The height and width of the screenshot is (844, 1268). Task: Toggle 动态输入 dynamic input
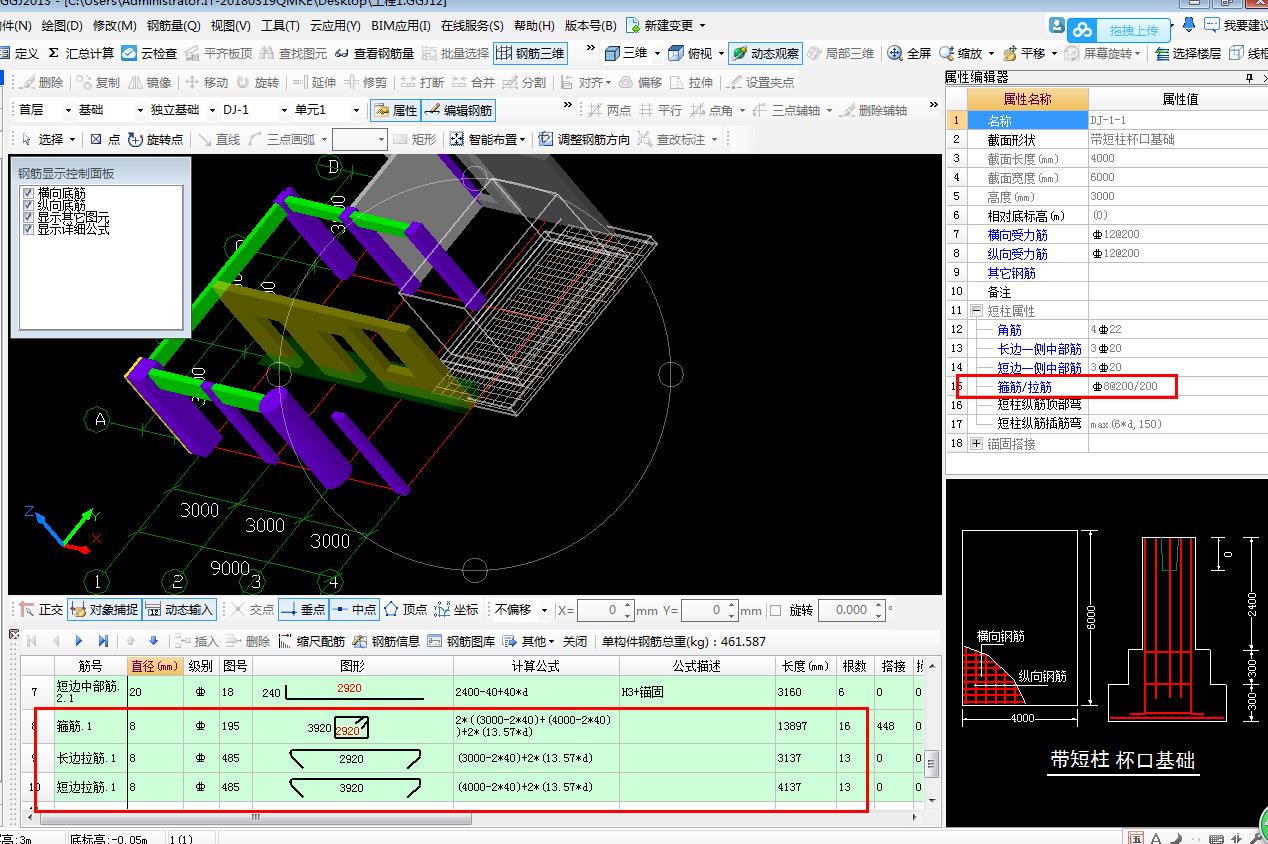pyautogui.click(x=180, y=609)
